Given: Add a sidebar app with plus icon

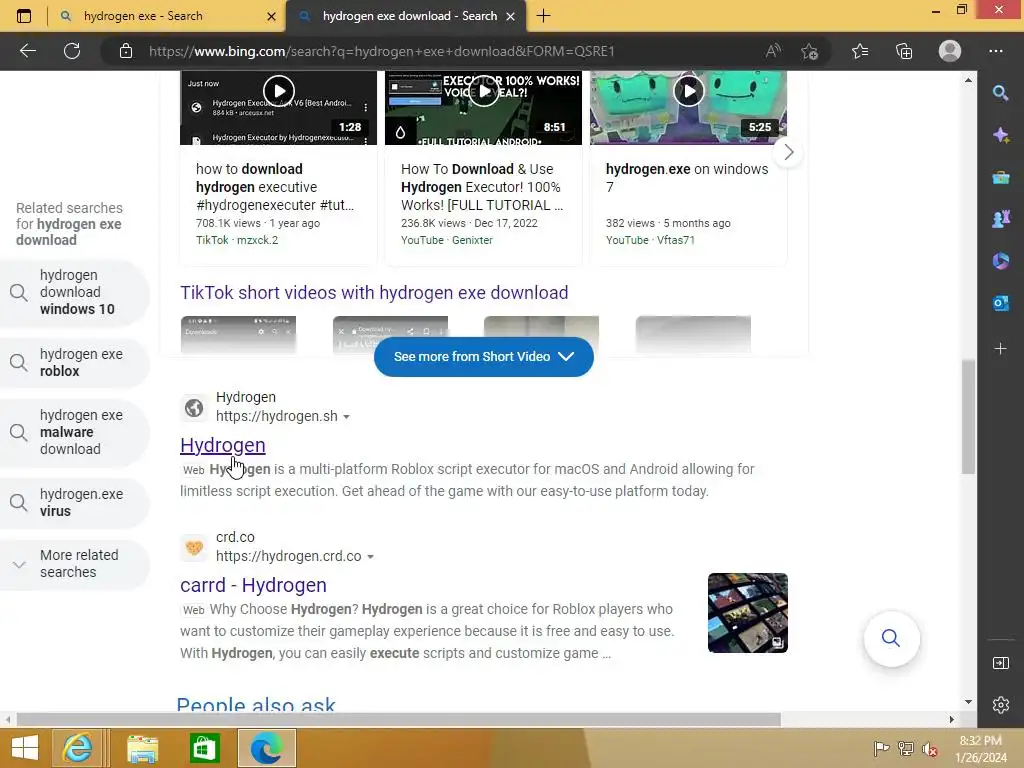Looking at the screenshot, I should coord(1000,349).
